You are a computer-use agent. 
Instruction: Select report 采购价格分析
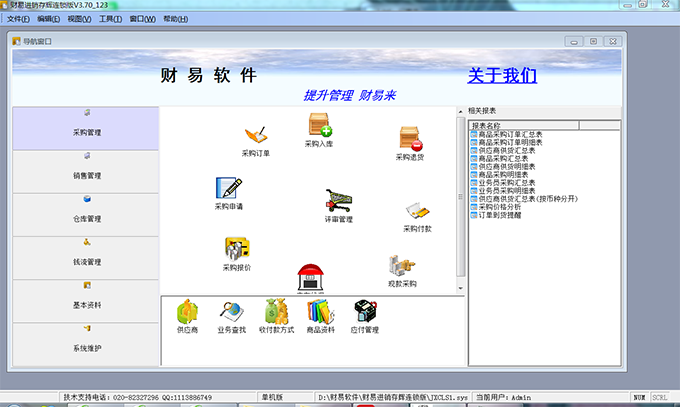pyautogui.click(x=496, y=207)
